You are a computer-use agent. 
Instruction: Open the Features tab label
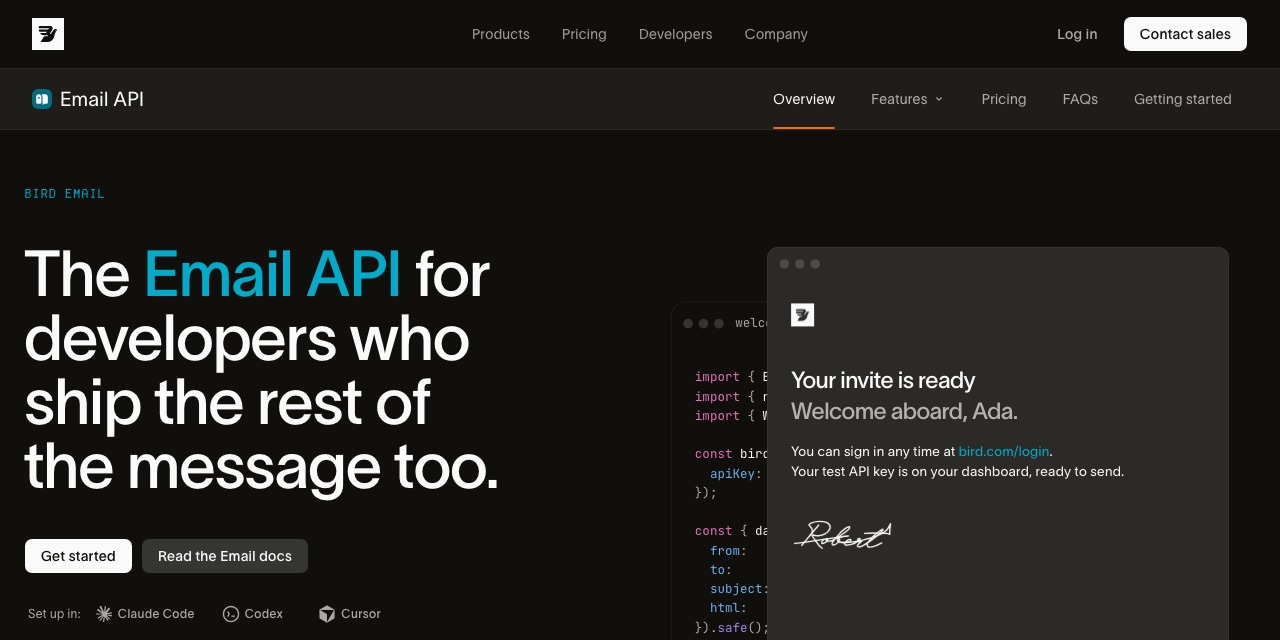pos(899,99)
